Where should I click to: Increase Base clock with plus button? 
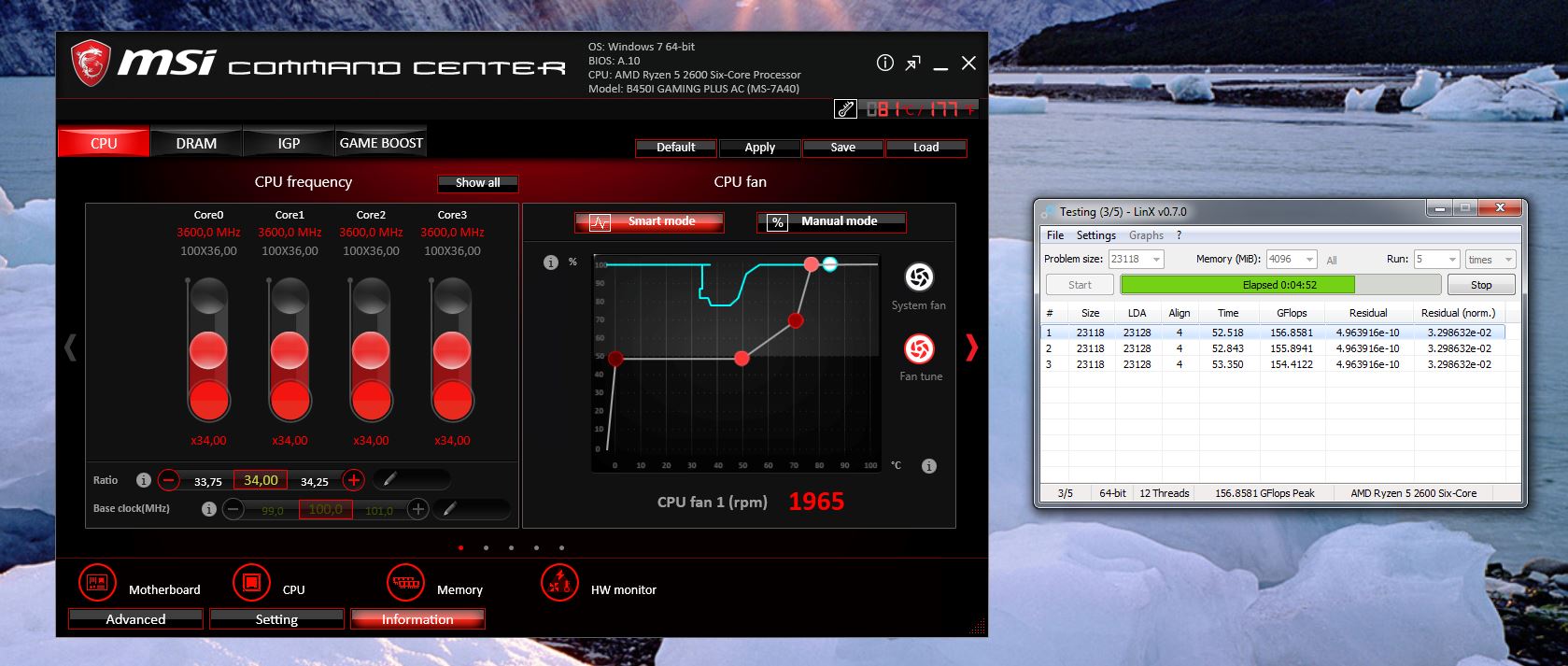point(418,509)
